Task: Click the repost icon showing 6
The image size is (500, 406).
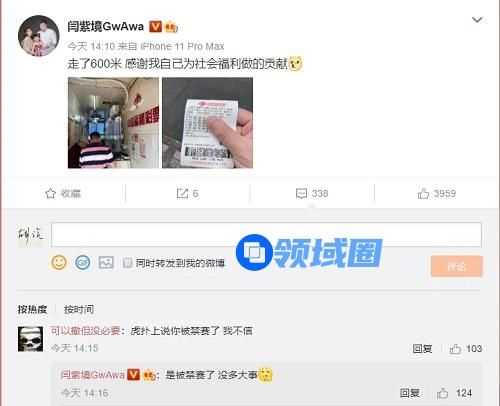Action: click(182, 193)
